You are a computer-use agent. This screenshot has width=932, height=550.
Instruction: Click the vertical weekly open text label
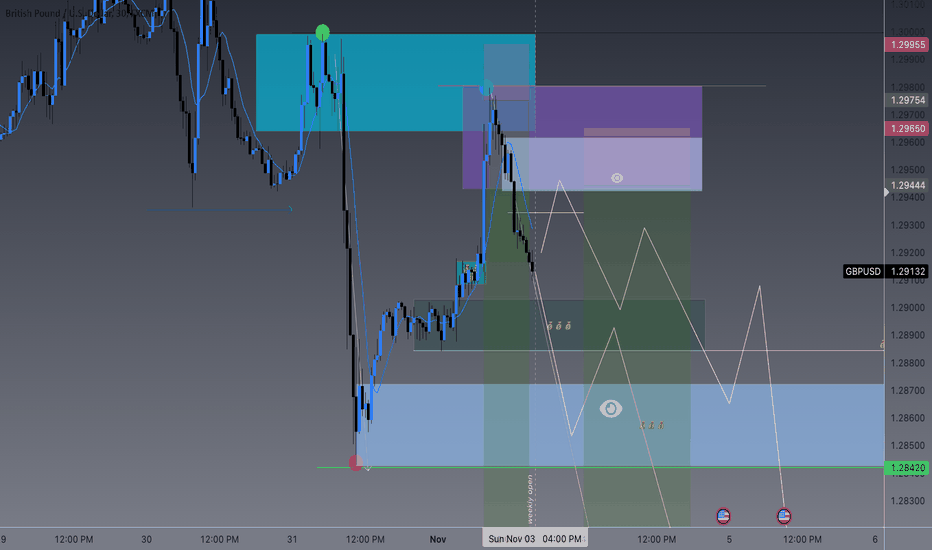530,498
